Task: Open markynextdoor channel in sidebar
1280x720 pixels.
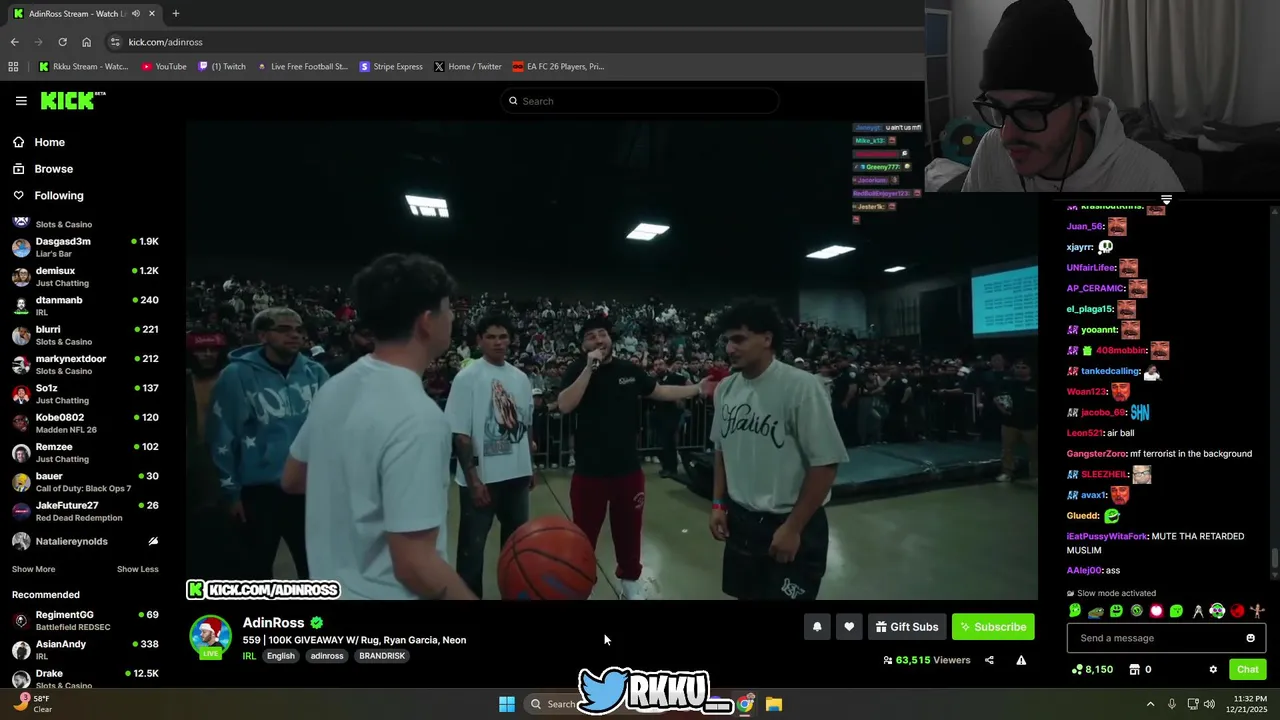Action: [x=85, y=364]
